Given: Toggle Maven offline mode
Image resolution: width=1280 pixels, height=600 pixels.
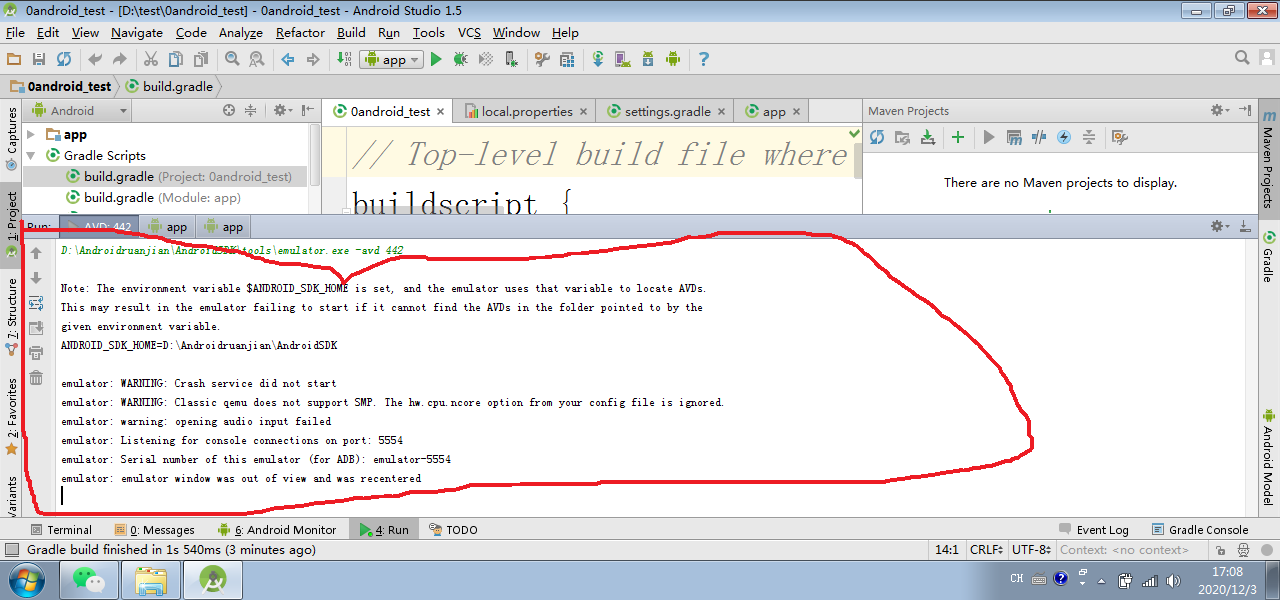Looking at the screenshot, I should pos(1039,137).
